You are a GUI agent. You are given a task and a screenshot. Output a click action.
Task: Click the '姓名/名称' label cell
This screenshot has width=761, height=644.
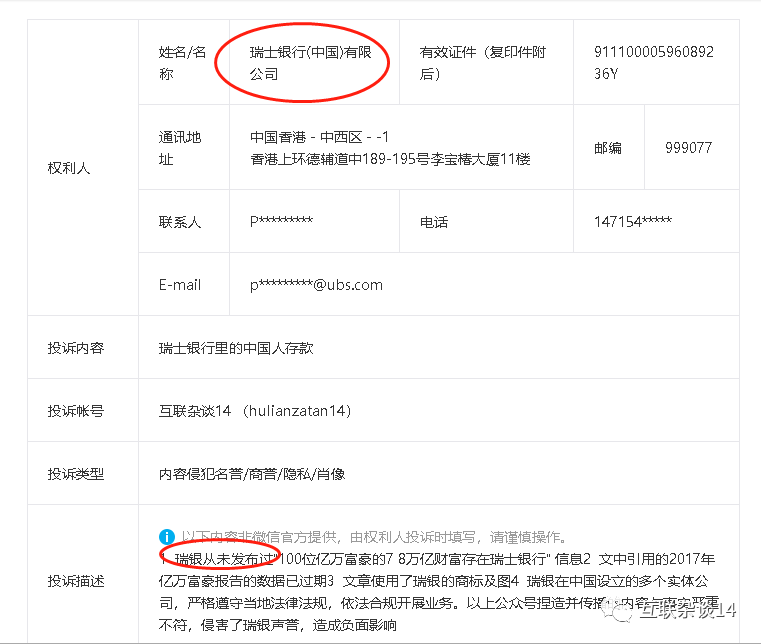coord(184,62)
